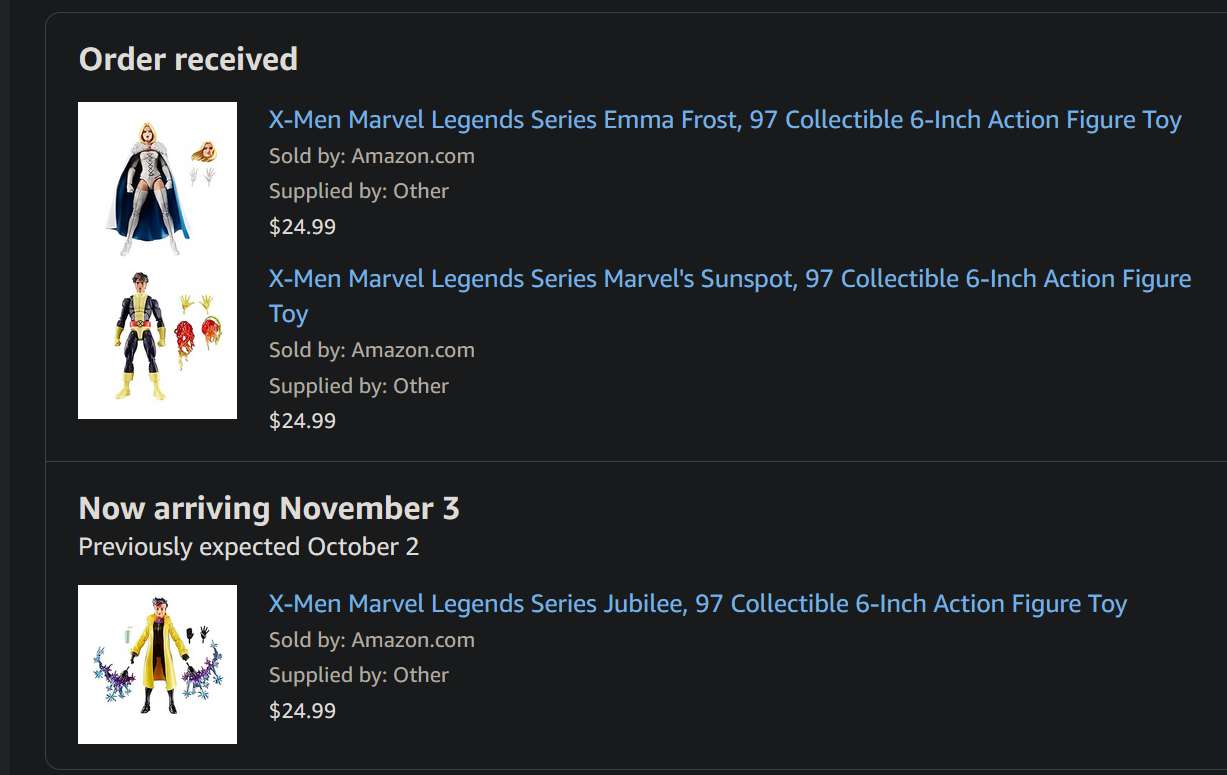This screenshot has width=1227, height=775.
Task: Click the $24.99 price under Sunspot
Action: coord(302,421)
